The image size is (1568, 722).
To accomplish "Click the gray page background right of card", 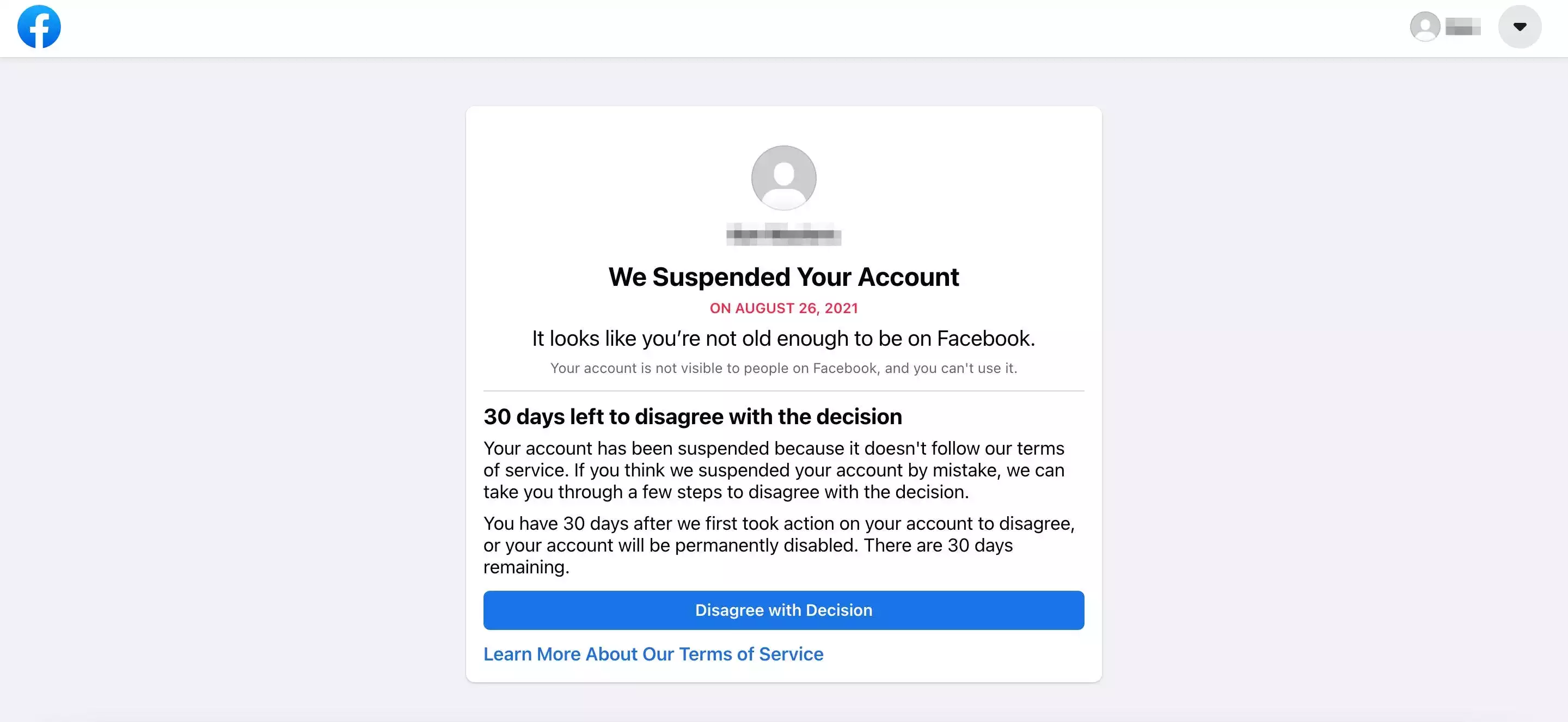I will pos(1333,390).
